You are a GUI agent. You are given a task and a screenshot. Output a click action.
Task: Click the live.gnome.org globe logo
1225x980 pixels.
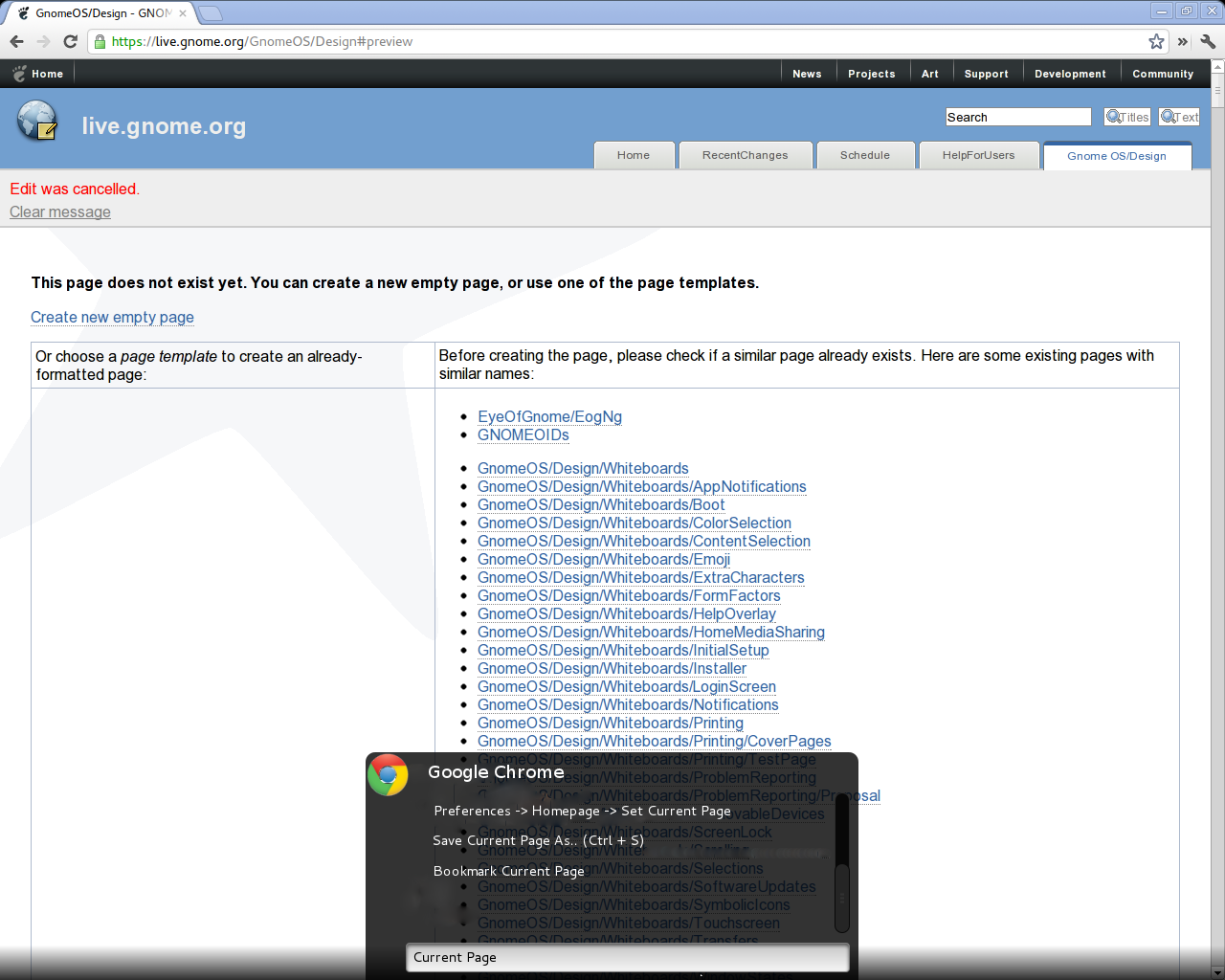coord(37,121)
